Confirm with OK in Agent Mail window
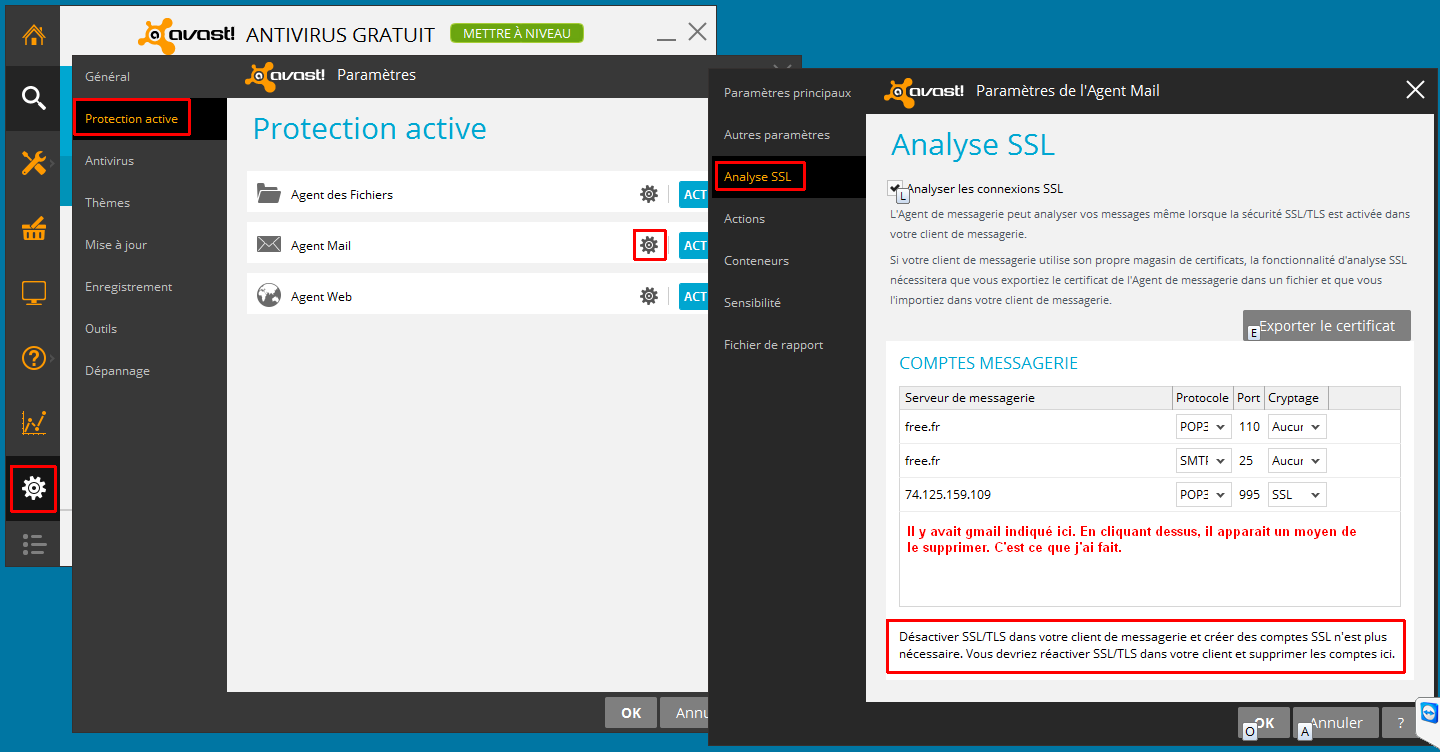Screen dimensions: 1440x752 pyautogui.click(x=1264, y=722)
